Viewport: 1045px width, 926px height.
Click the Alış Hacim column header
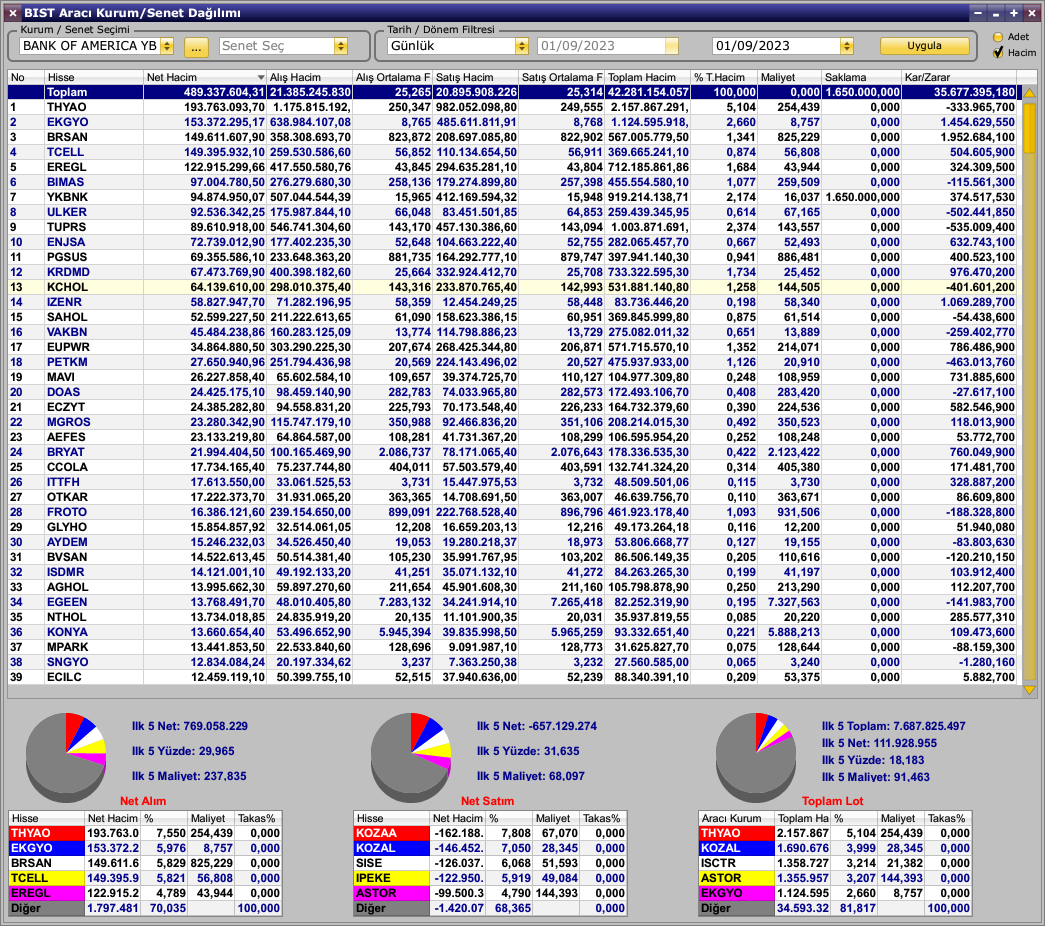pyautogui.click(x=309, y=77)
